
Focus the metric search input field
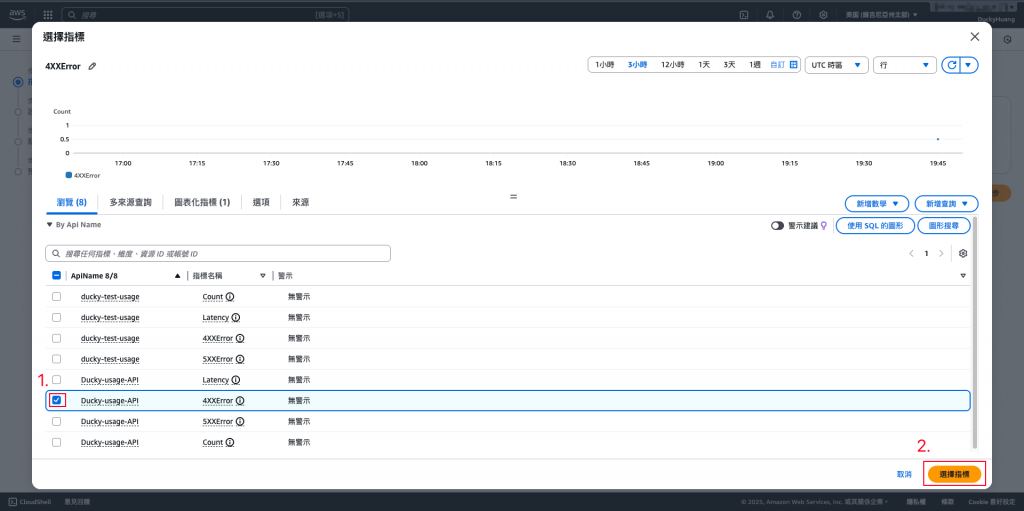tap(218, 254)
